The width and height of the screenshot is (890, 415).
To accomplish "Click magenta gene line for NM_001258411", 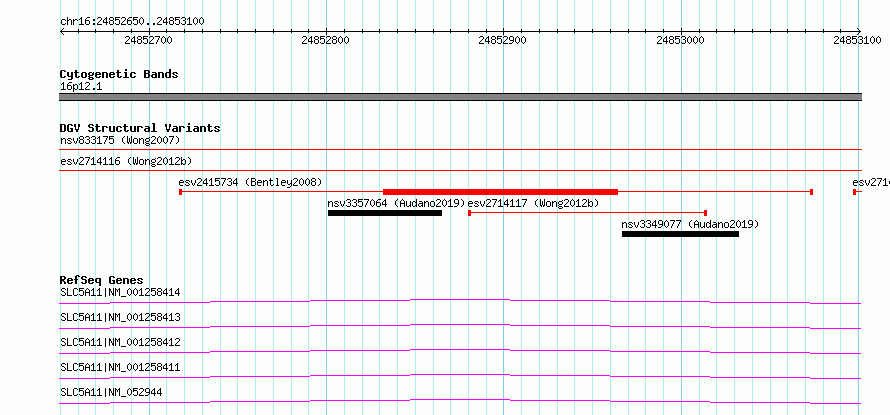I will tap(460, 376).
